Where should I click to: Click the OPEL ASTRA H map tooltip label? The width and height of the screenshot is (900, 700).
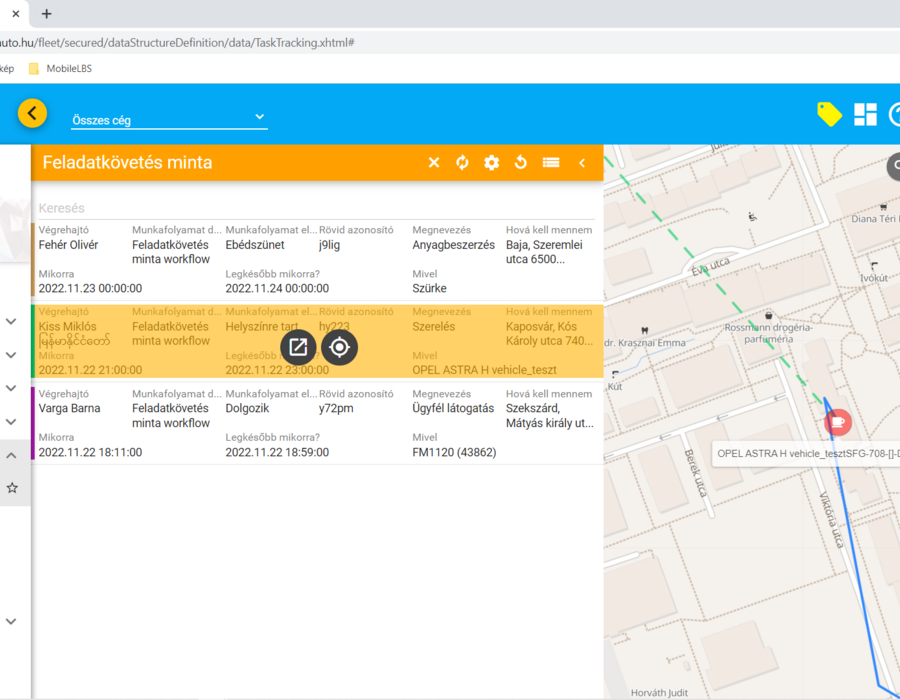806,453
